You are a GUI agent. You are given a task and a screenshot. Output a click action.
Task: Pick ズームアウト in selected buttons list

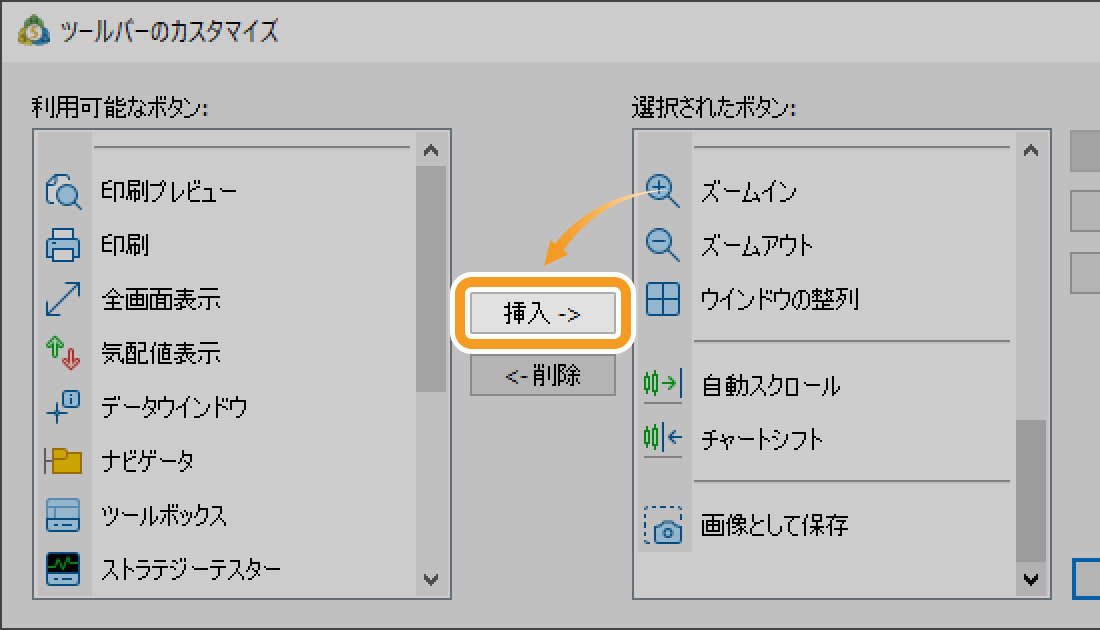coord(757,245)
